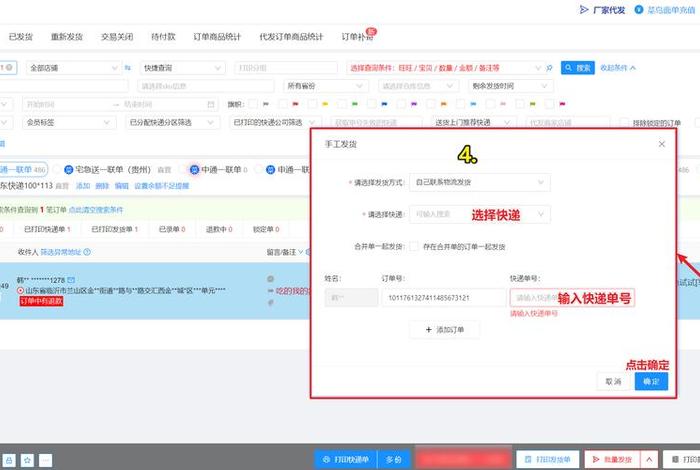Click 取消 to cancel the dialog
This screenshot has width=700, height=470.
pyautogui.click(x=613, y=382)
